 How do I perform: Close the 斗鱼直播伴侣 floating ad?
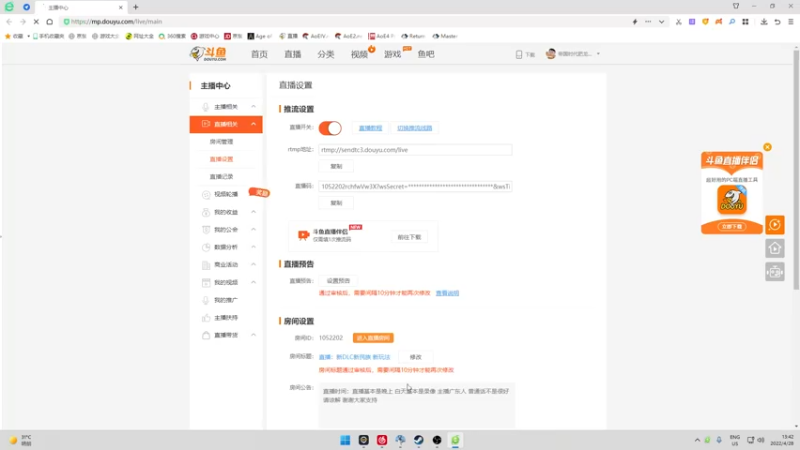767,147
